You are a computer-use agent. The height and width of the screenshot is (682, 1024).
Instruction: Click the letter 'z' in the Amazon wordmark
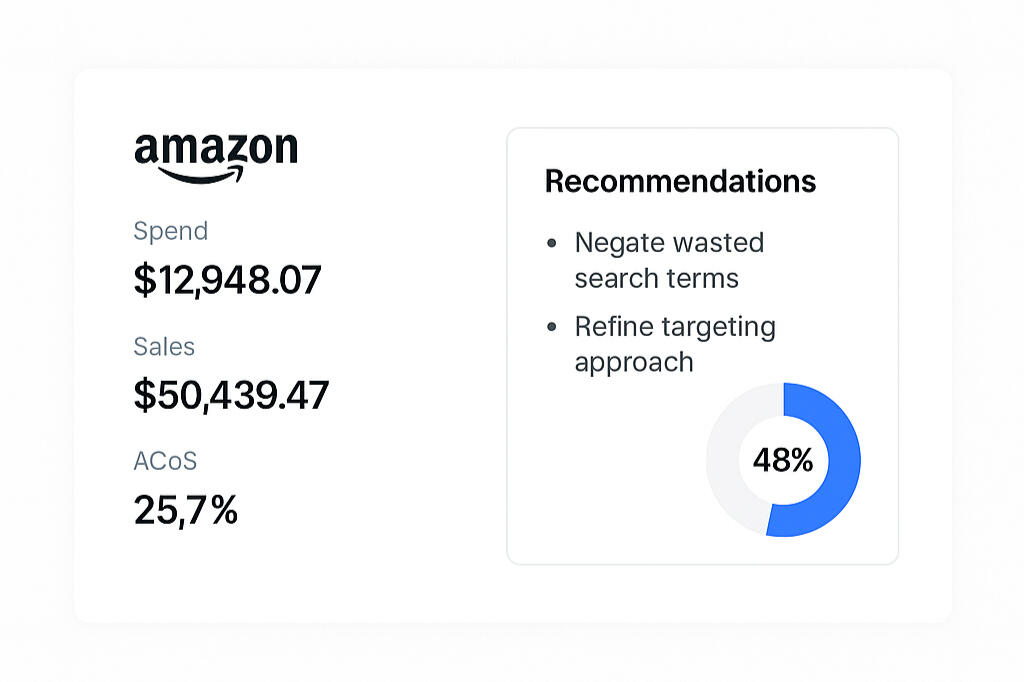click(x=231, y=150)
